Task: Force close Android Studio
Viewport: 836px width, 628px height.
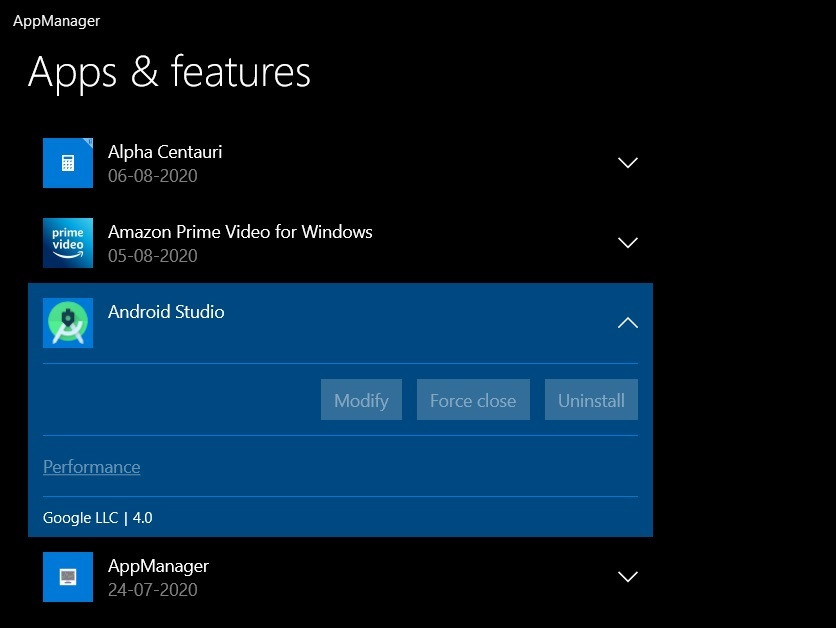Action: point(472,400)
